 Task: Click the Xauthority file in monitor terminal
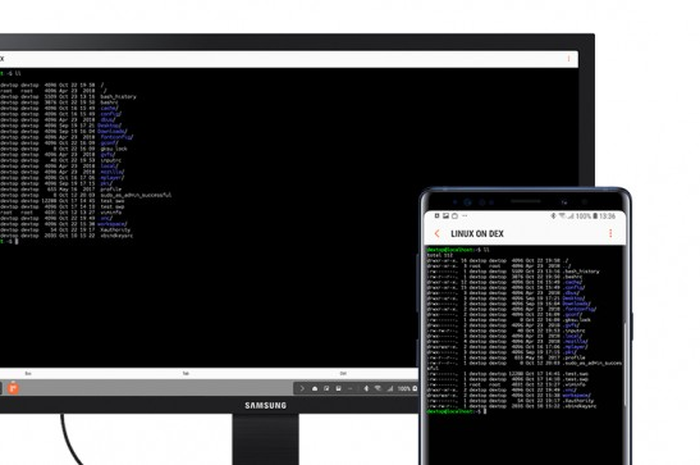115,230
